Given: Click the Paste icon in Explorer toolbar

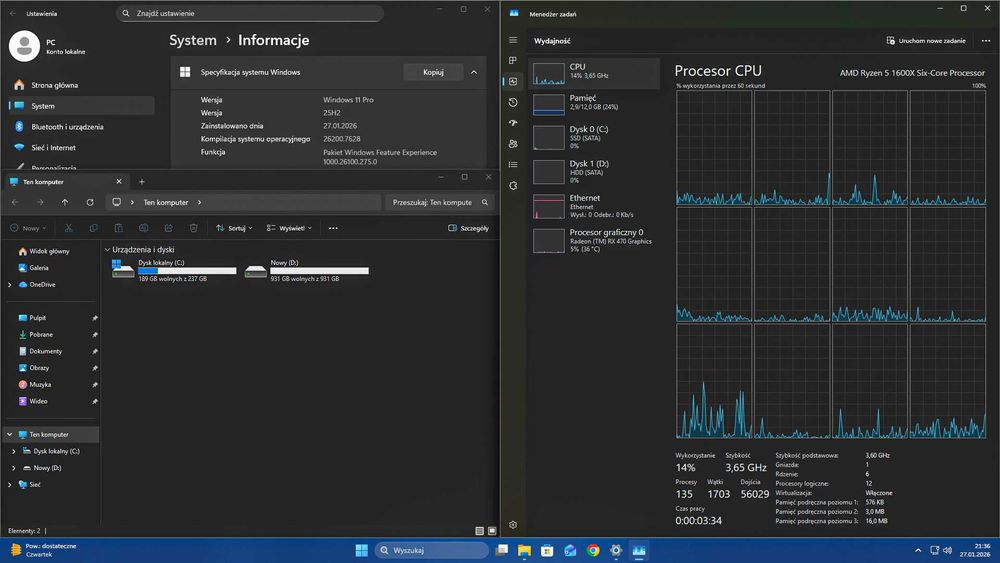Looking at the screenshot, I should pyautogui.click(x=119, y=228).
